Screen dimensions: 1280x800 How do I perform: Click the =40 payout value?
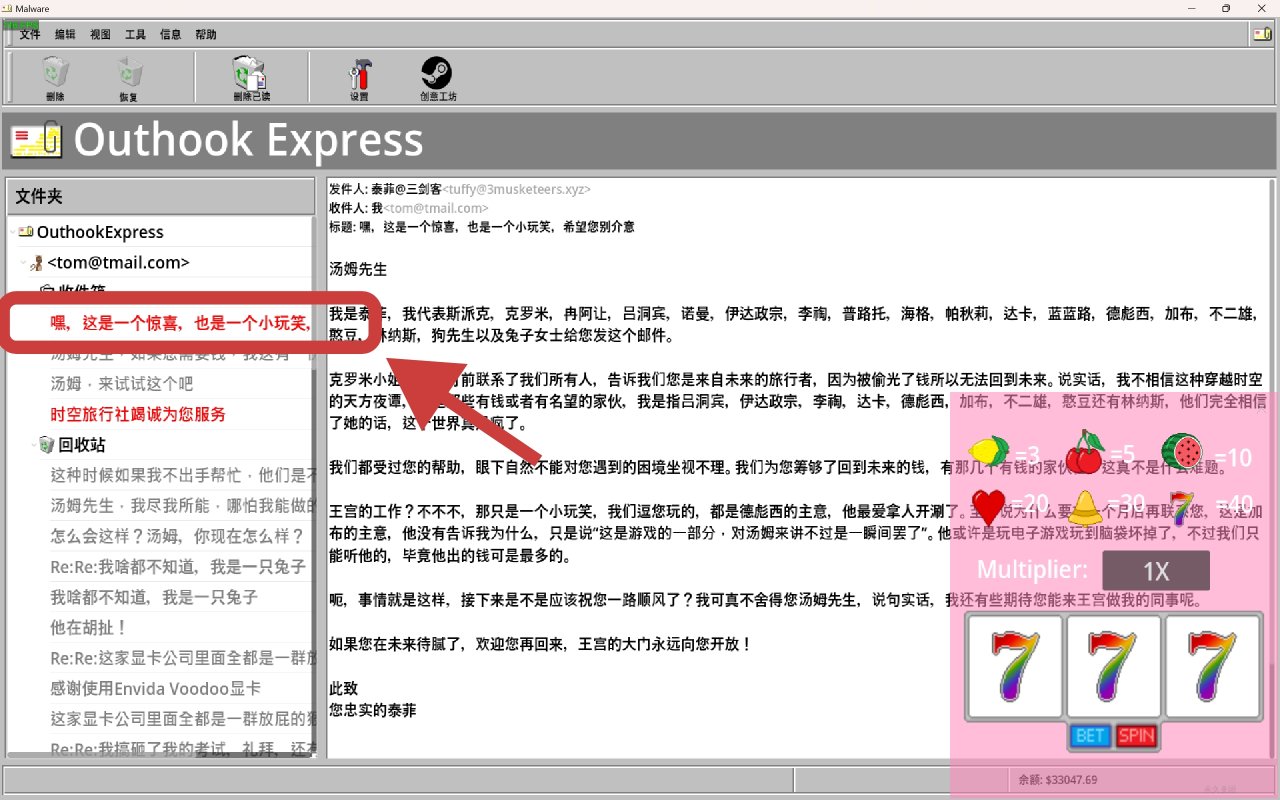[1235, 505]
